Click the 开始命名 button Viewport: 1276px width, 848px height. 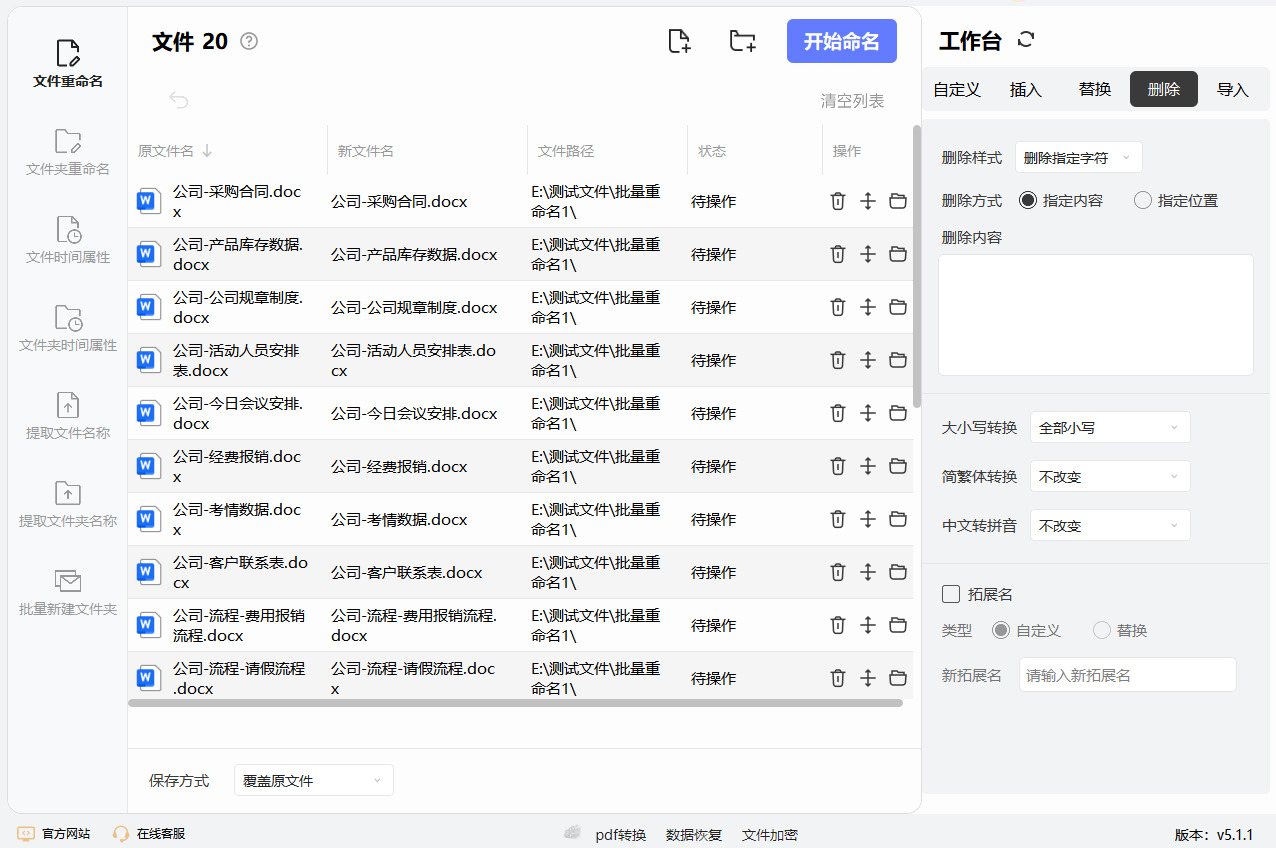[x=841, y=41]
